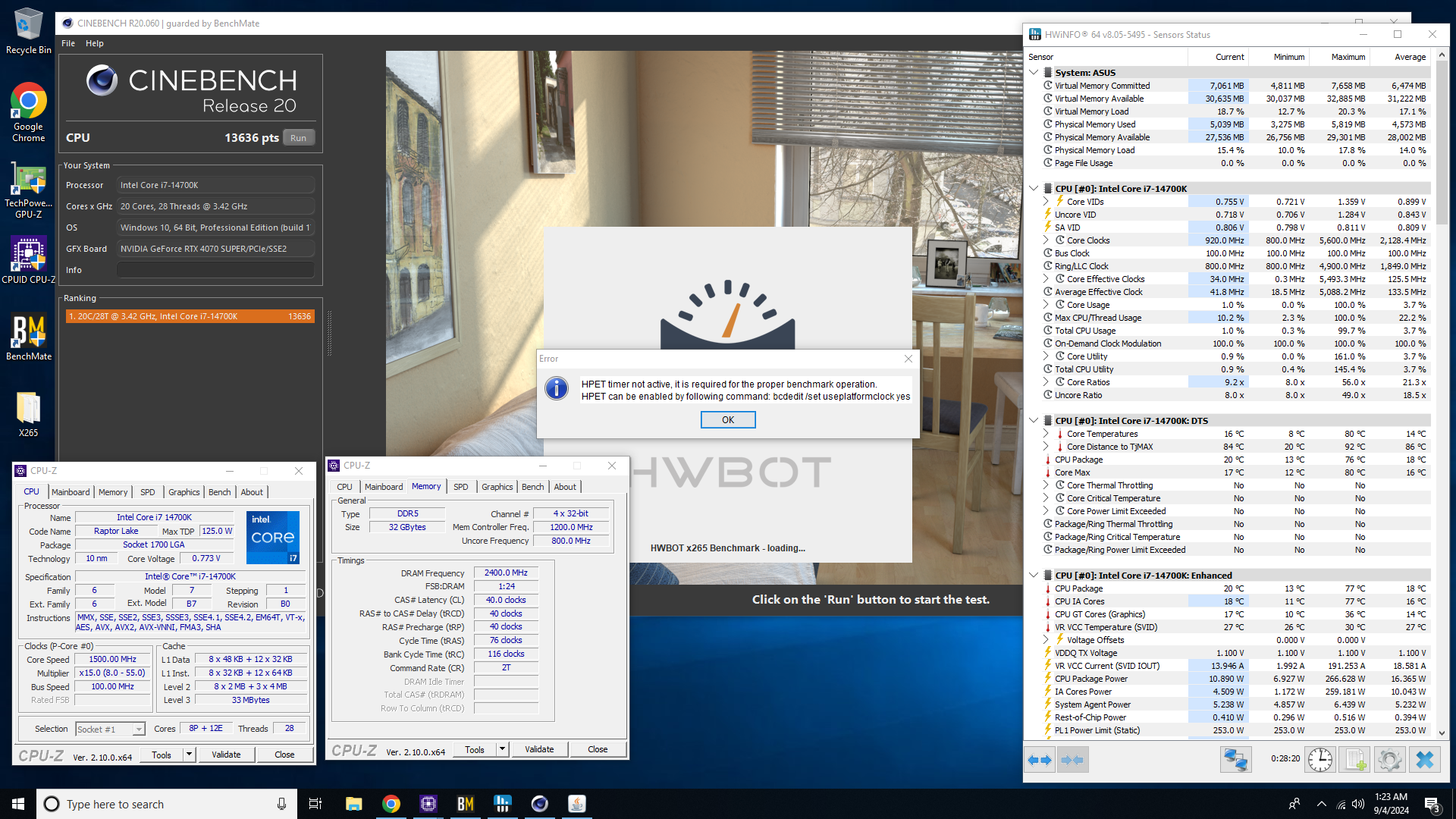Screen dimensions: 1456x819
Task: Expand Voltage Offsets row in HWiNFO
Action: [1046, 640]
